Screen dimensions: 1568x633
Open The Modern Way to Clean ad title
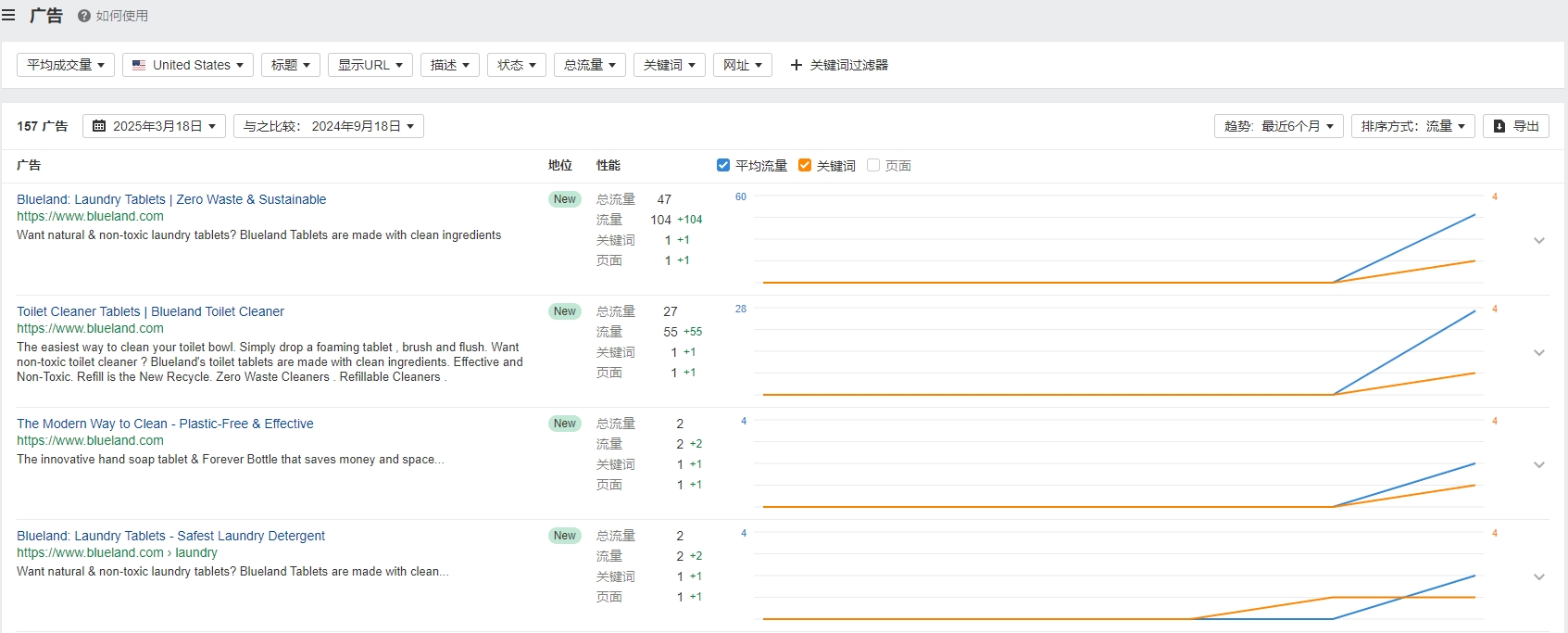click(x=165, y=424)
